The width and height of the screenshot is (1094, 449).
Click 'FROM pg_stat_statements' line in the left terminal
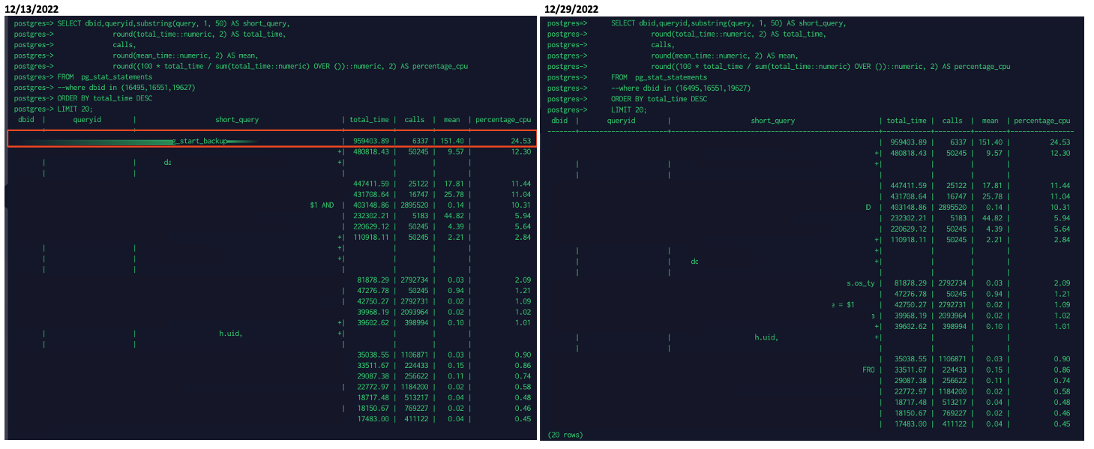click(76, 76)
